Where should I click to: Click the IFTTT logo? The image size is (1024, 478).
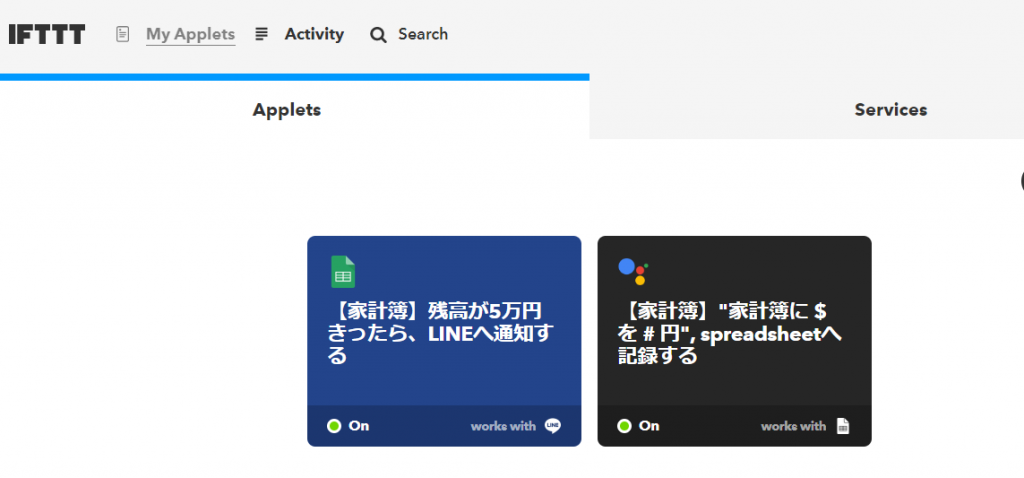pyautogui.click(x=47, y=35)
